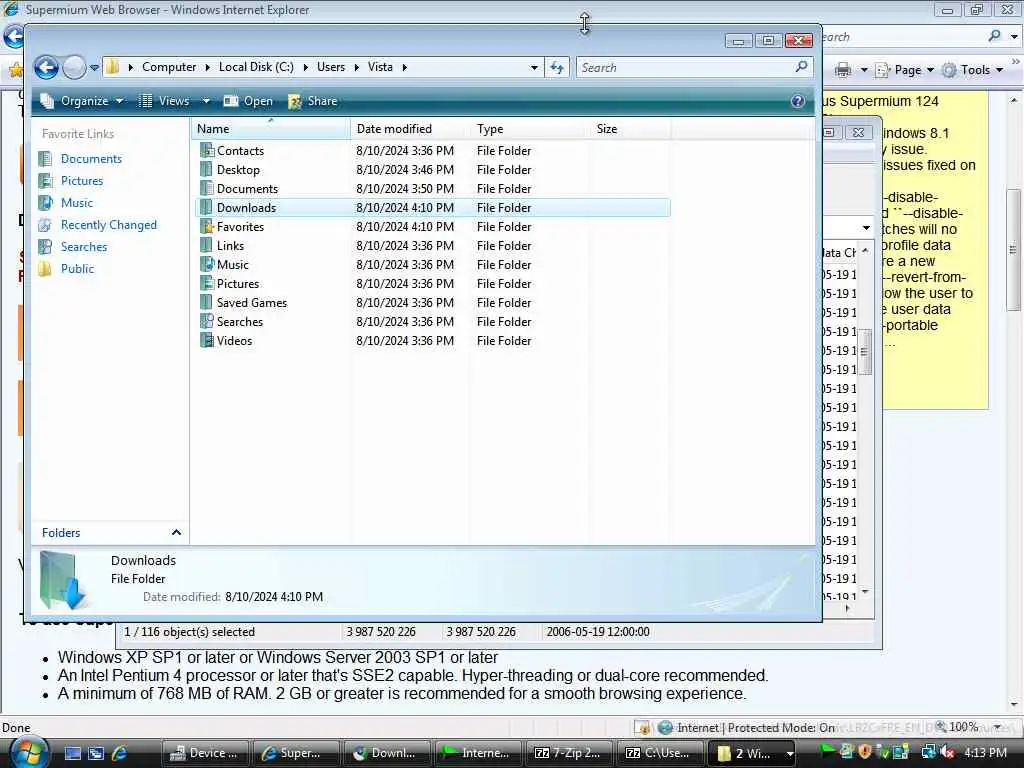1024x768 pixels.
Task: Click the Internet Explorer zoom level 100%
Action: point(963,727)
